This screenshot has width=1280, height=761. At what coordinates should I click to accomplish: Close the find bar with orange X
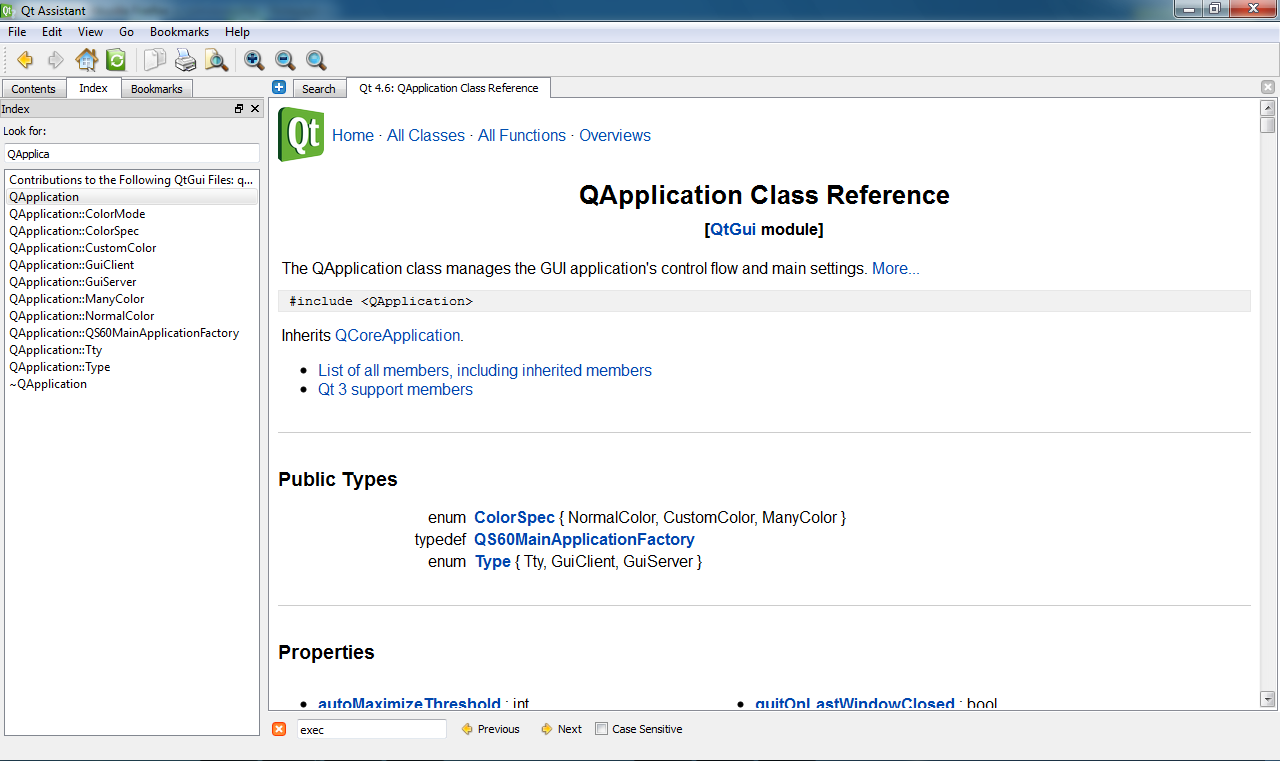(279, 729)
